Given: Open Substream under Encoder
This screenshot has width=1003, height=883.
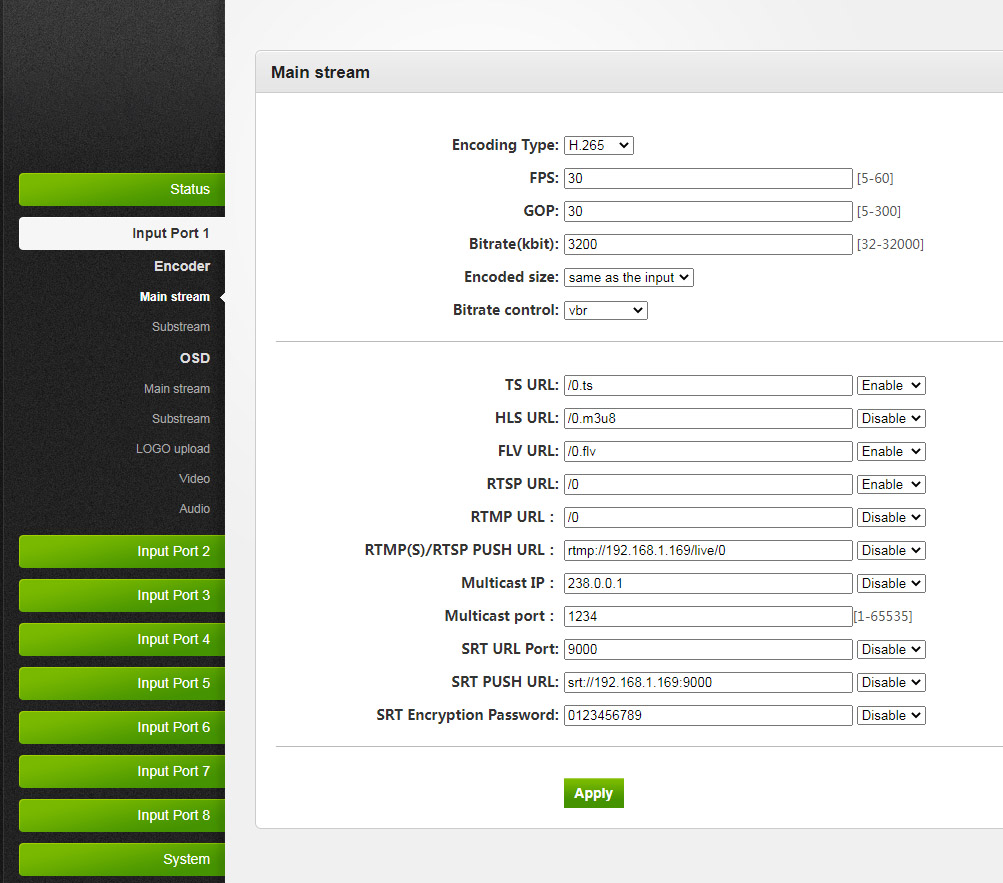Looking at the screenshot, I should [181, 327].
